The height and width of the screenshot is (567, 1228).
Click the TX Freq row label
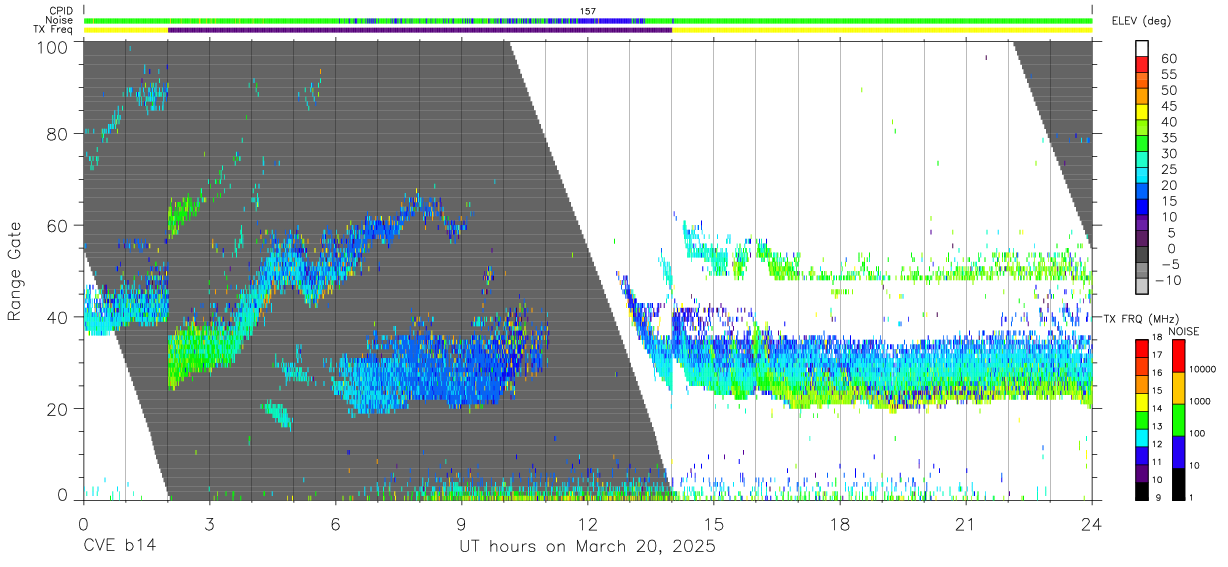point(53,30)
